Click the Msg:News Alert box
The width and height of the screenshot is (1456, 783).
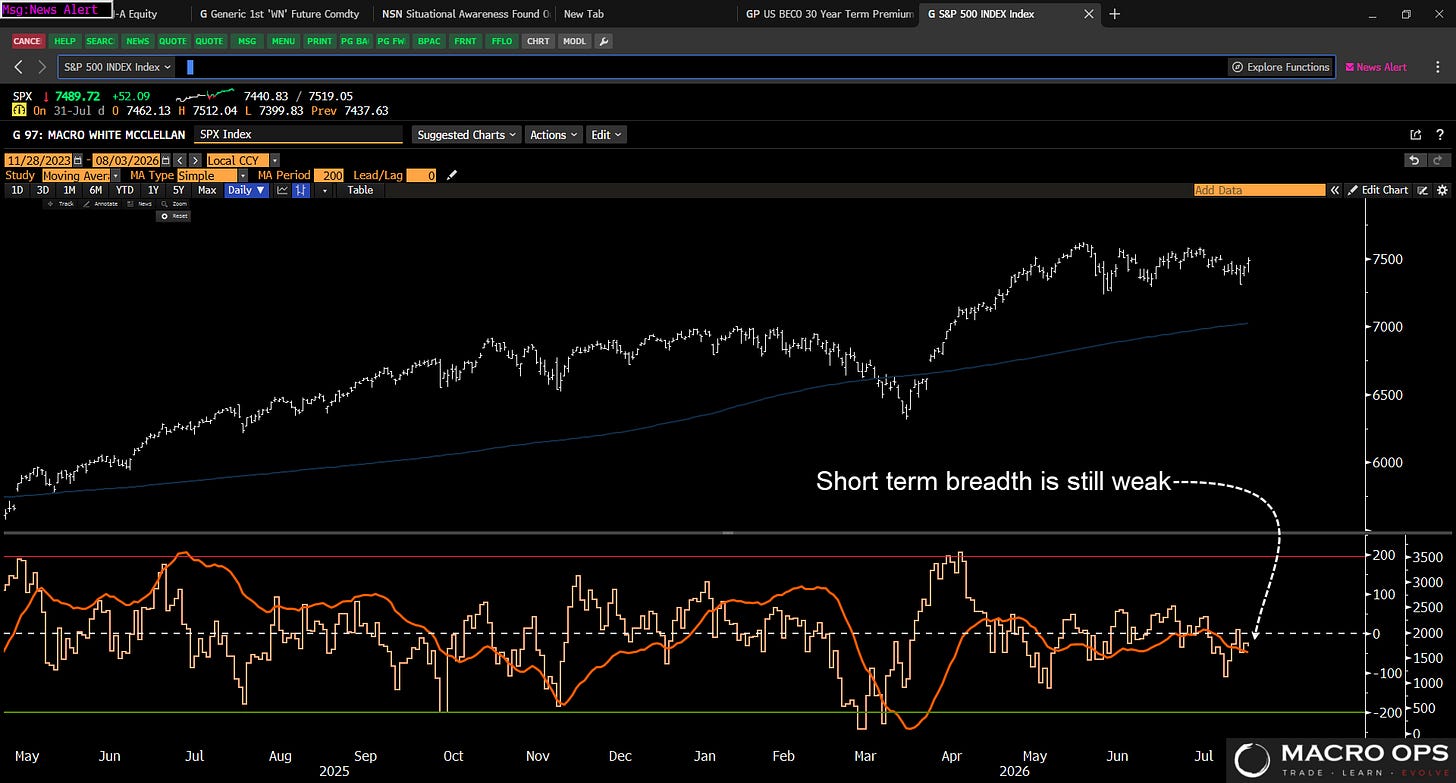pyautogui.click(x=56, y=10)
